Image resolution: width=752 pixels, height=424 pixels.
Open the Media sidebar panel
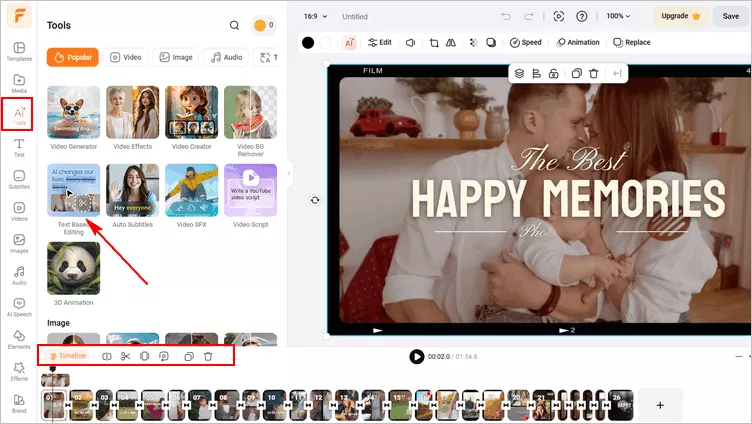(19, 83)
